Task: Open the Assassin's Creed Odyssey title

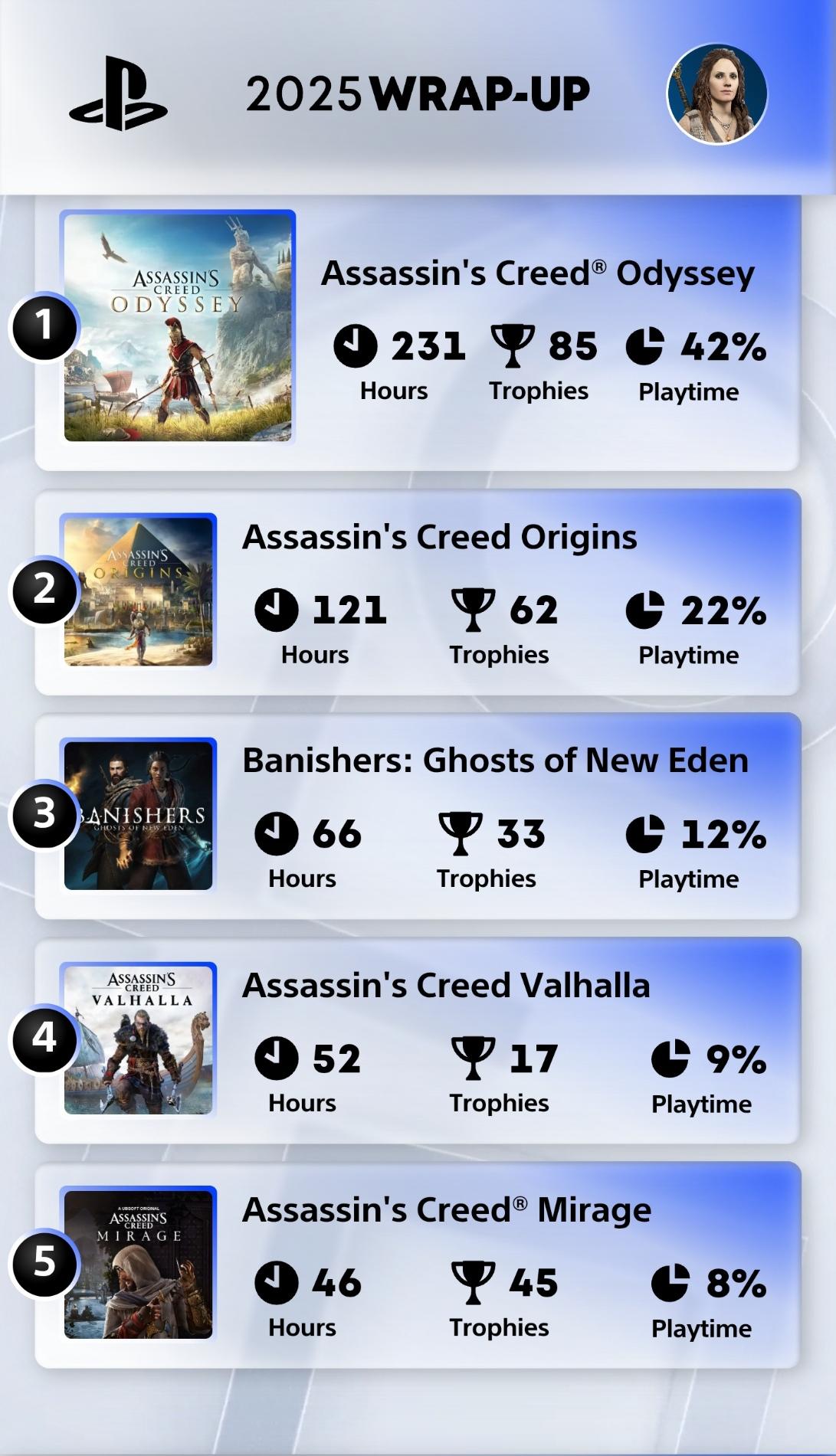Action: pyautogui.click(x=537, y=273)
